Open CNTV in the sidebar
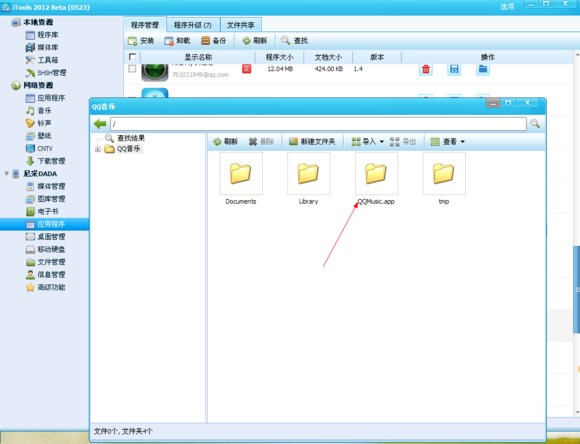 tap(39, 148)
